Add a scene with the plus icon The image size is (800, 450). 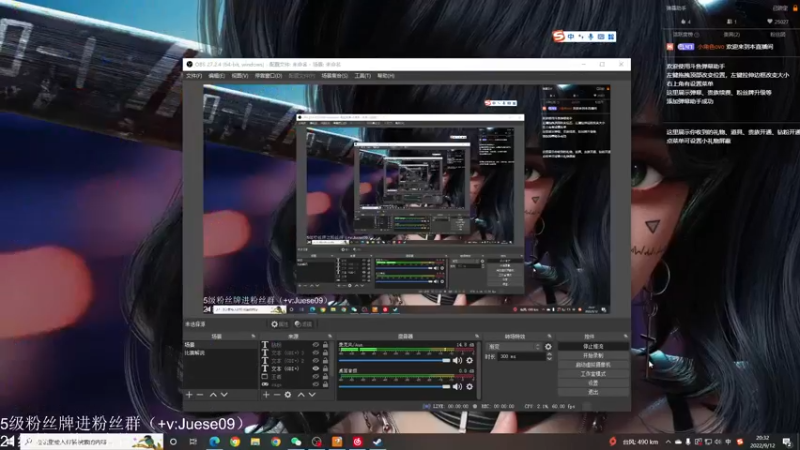189,395
